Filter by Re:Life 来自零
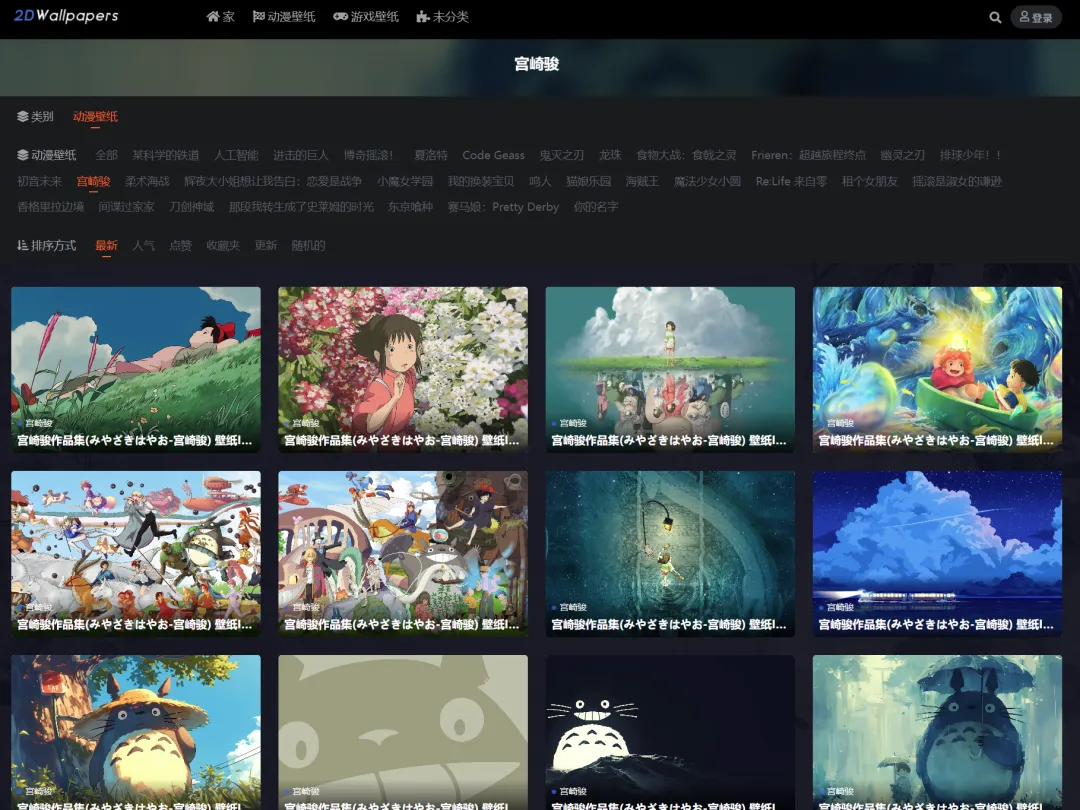The image size is (1080, 810). pos(791,181)
